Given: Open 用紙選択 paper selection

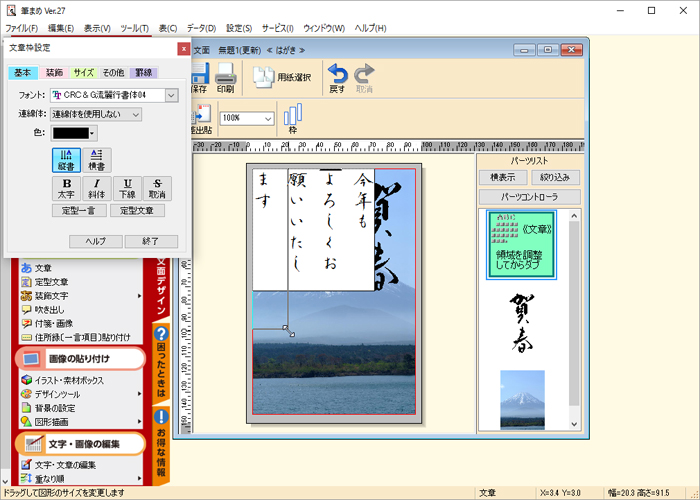Looking at the screenshot, I should pos(281,77).
